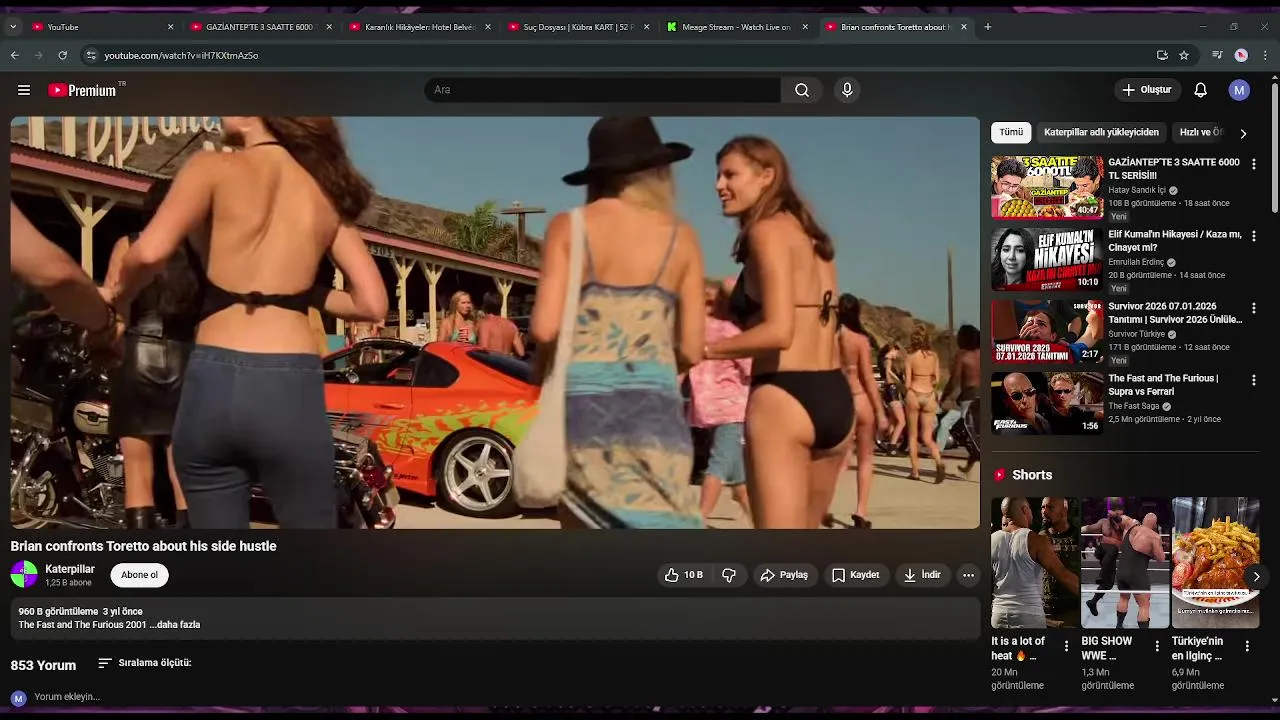The image size is (1280, 720).
Task: Like the video with thumbs up
Action: pyautogui.click(x=683, y=575)
